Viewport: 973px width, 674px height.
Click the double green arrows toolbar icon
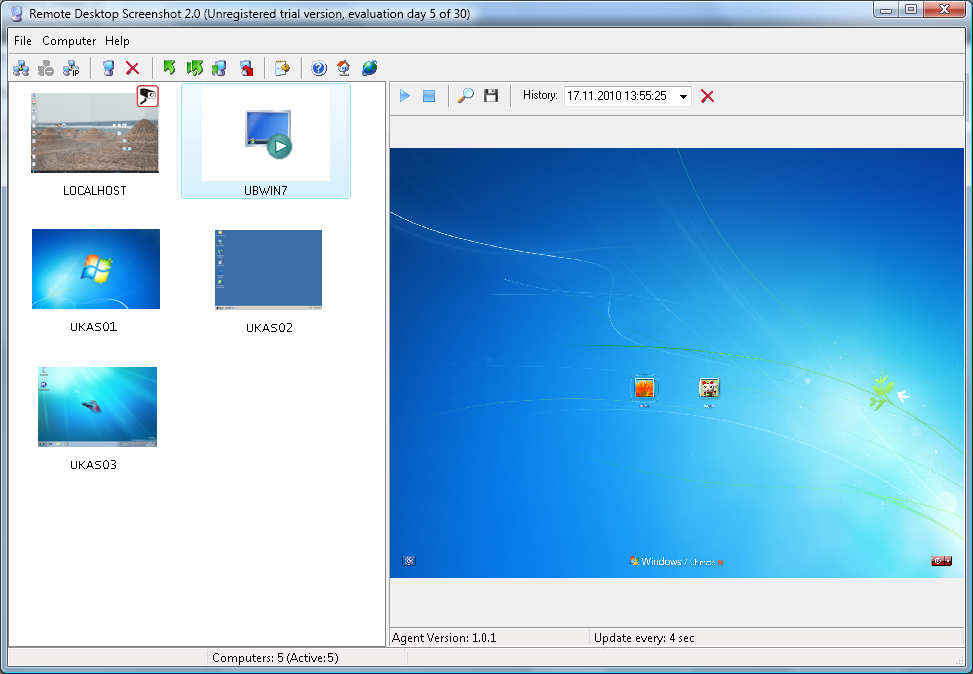(194, 68)
